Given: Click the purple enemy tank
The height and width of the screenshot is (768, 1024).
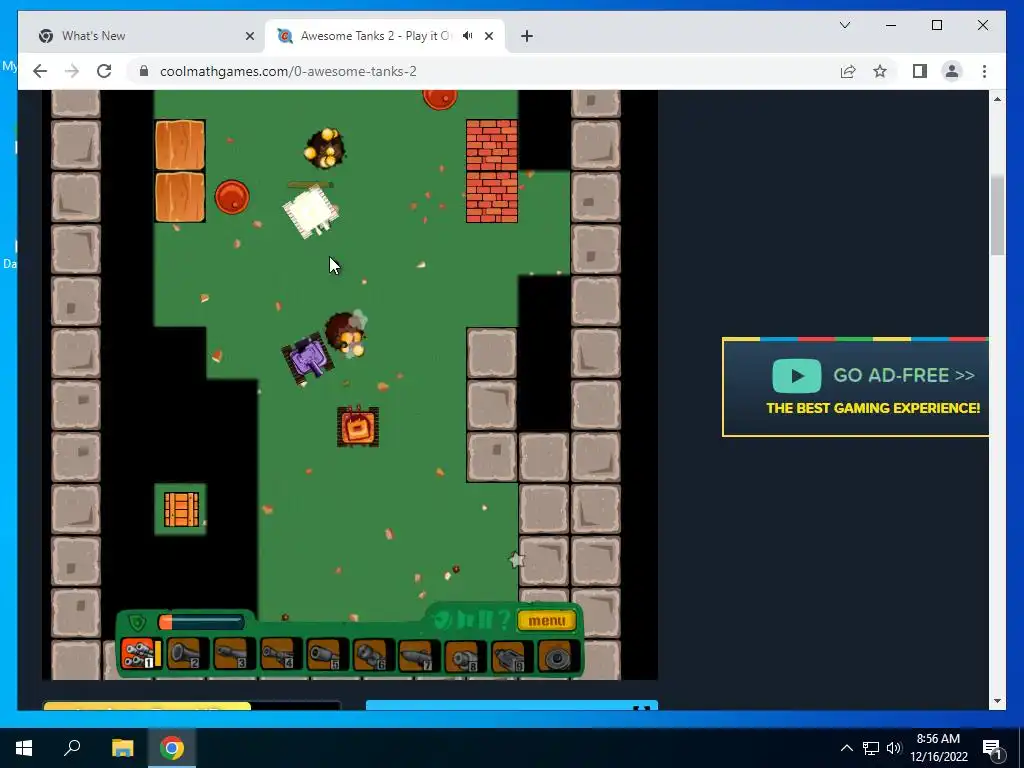Looking at the screenshot, I should [x=308, y=359].
